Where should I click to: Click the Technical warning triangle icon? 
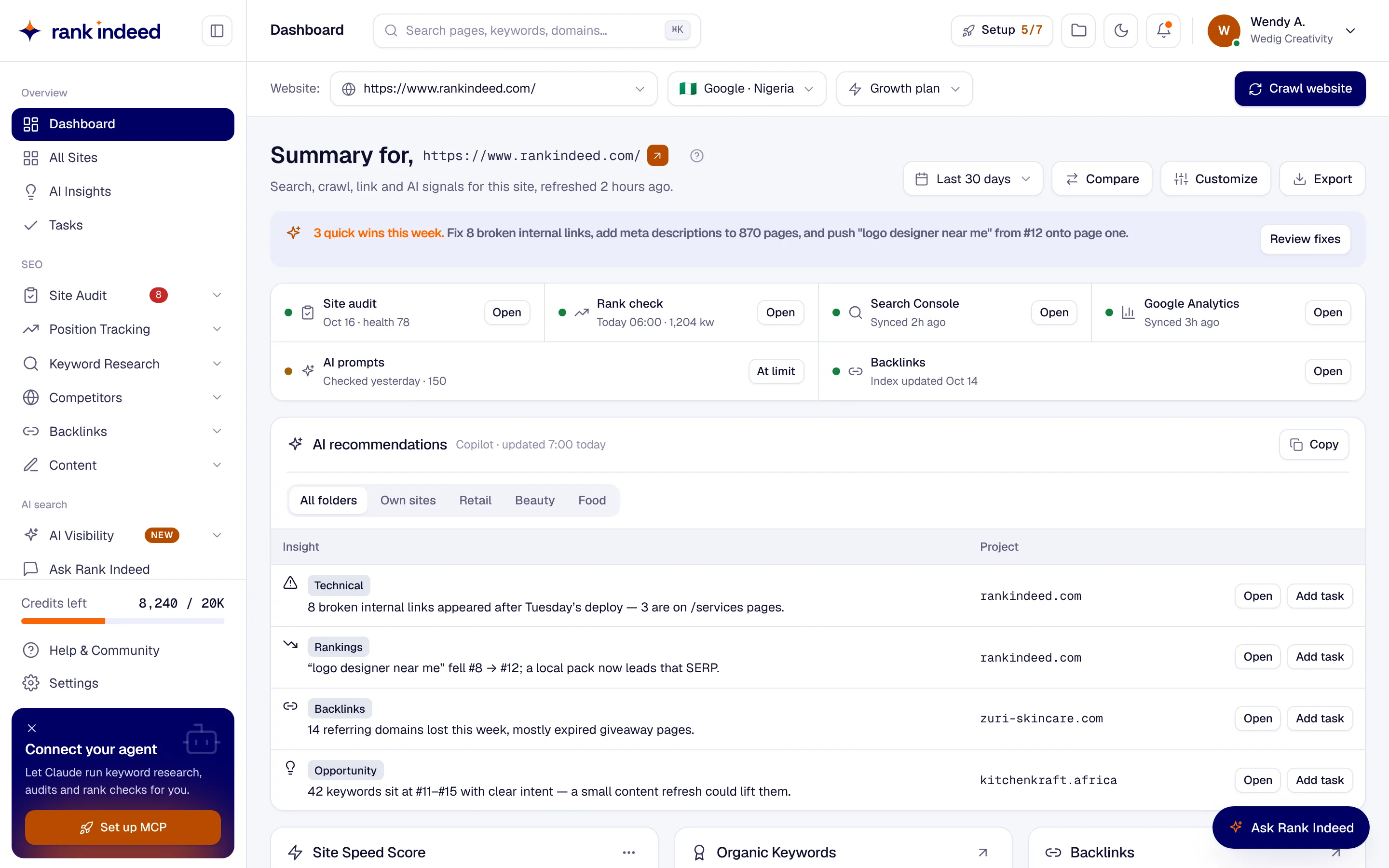click(x=290, y=583)
